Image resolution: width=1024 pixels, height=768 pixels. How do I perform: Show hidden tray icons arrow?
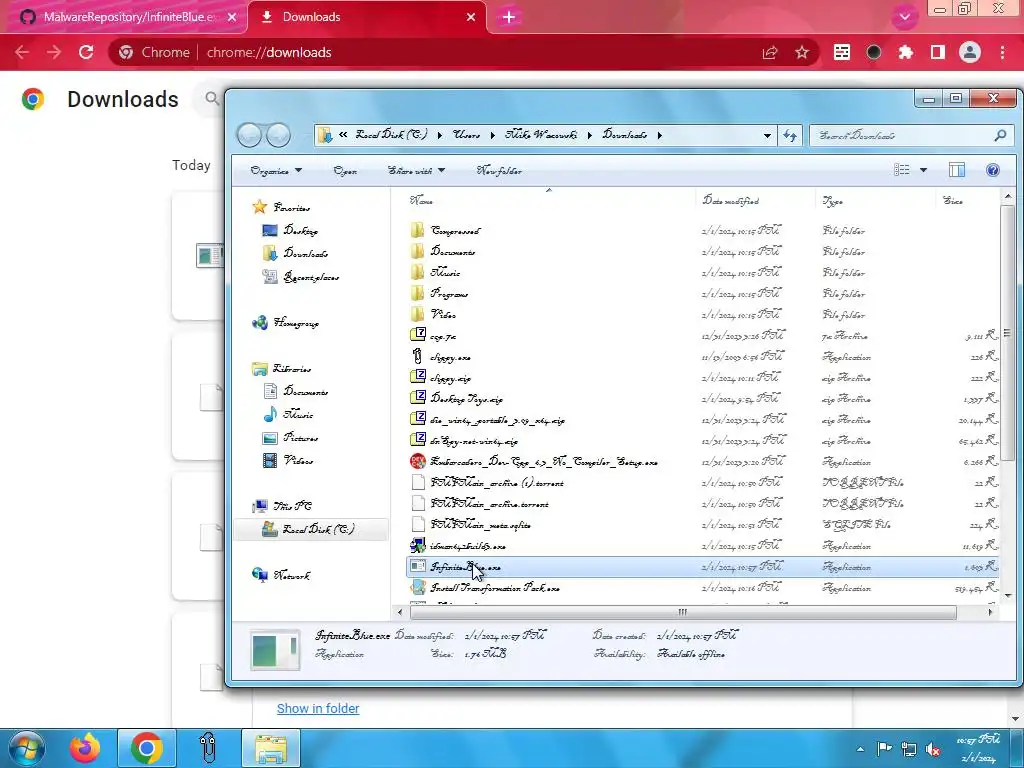pyautogui.click(x=860, y=749)
